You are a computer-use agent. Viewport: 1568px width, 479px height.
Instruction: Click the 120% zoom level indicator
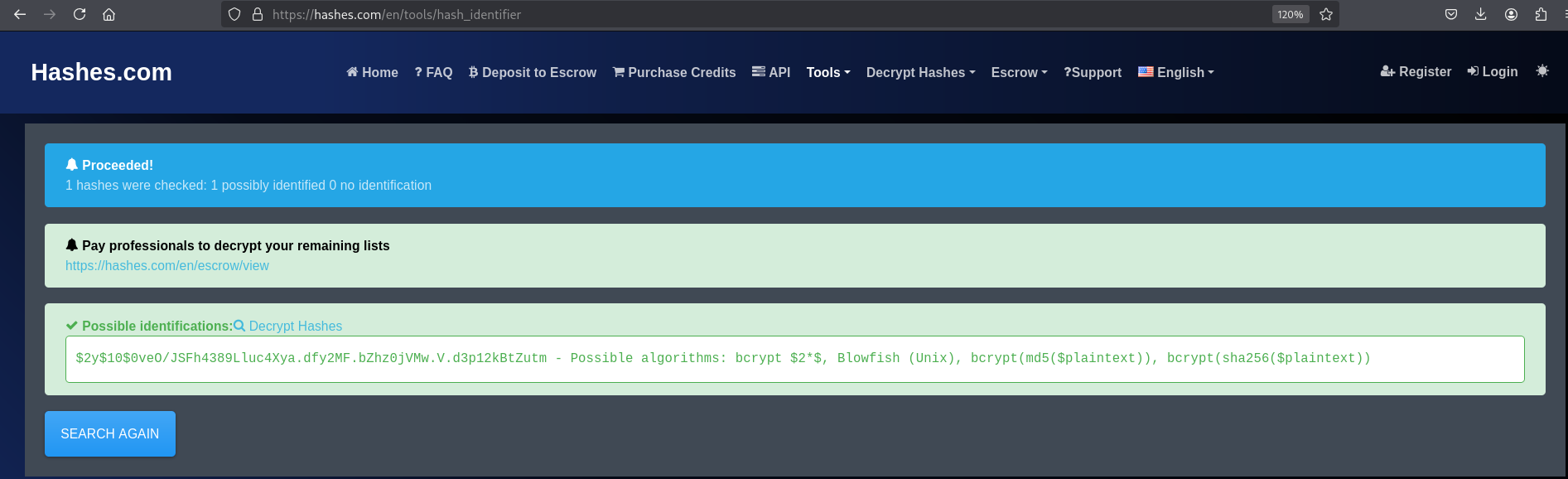point(1290,14)
